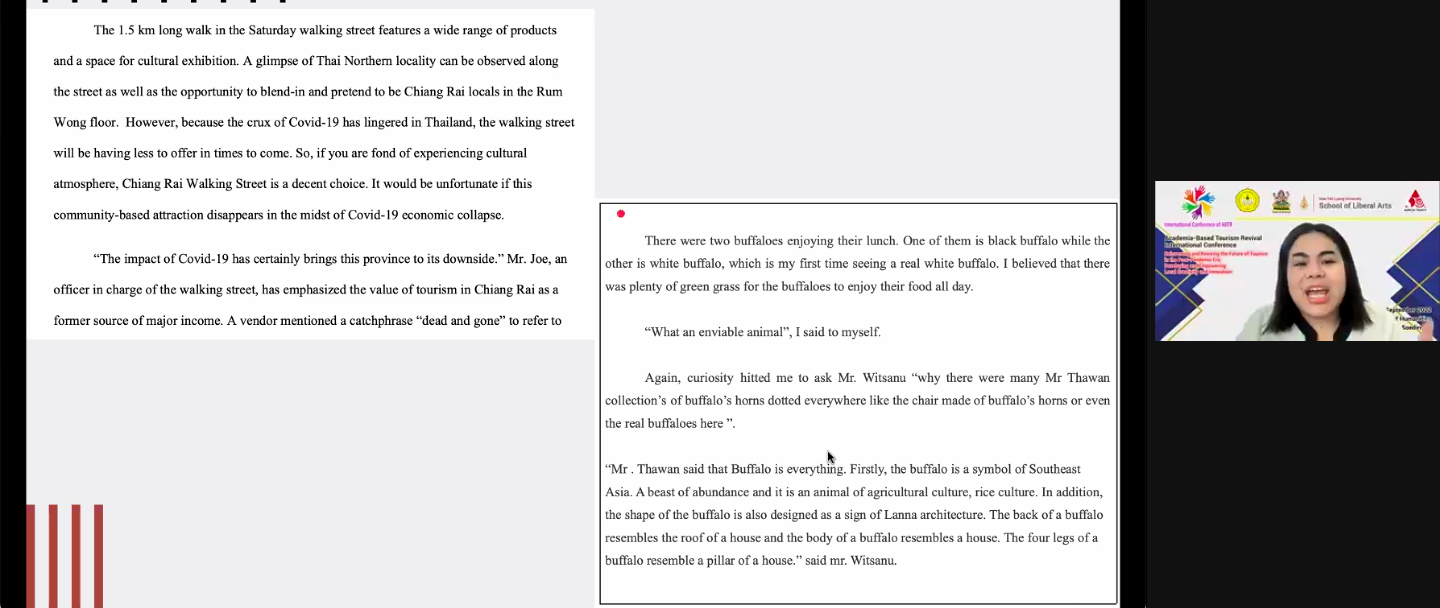Click the line "will be having less to offer"
Viewport: 1440px width, 608px height.
click(x=290, y=154)
